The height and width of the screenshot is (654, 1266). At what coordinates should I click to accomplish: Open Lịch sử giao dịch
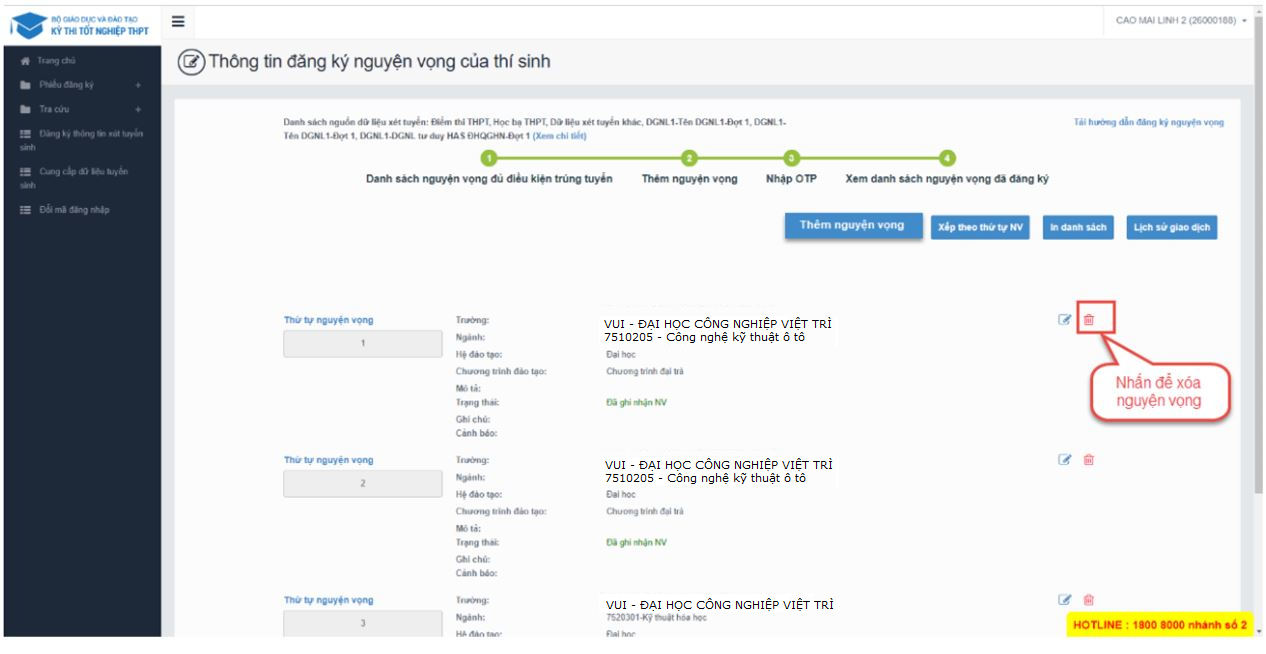tap(1171, 228)
